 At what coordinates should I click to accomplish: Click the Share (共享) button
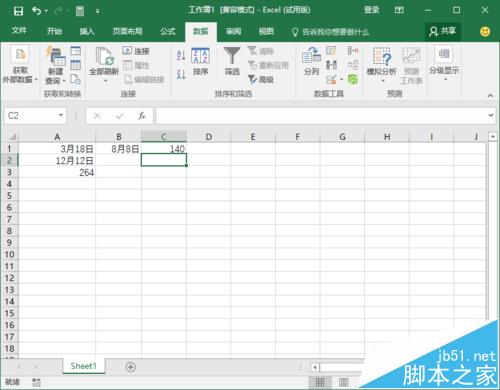coord(442,31)
